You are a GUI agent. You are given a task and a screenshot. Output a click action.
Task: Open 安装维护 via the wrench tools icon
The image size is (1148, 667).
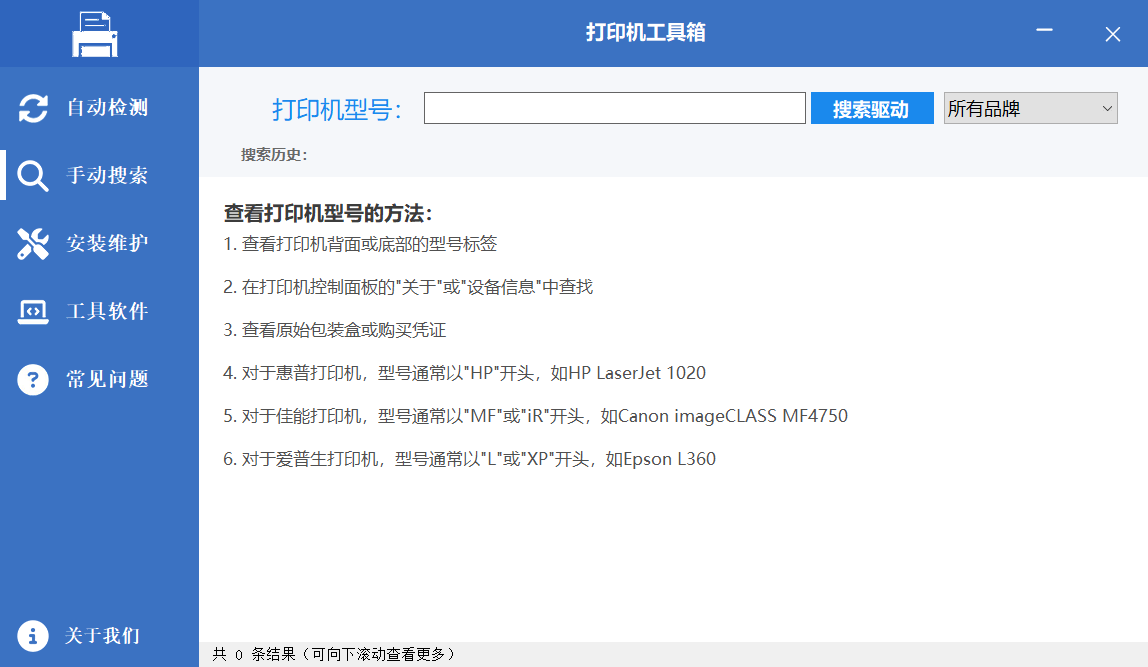pos(32,243)
